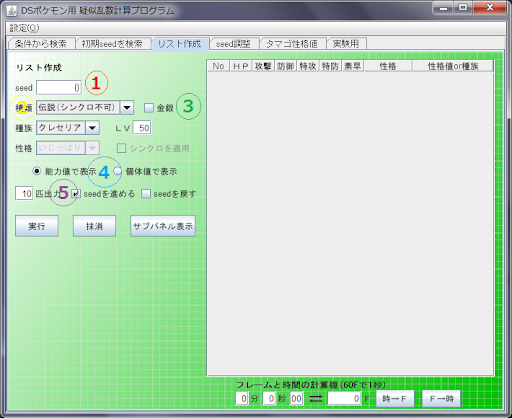Toggle the seedを進める checkbox
512x419 pixels.
(76, 194)
